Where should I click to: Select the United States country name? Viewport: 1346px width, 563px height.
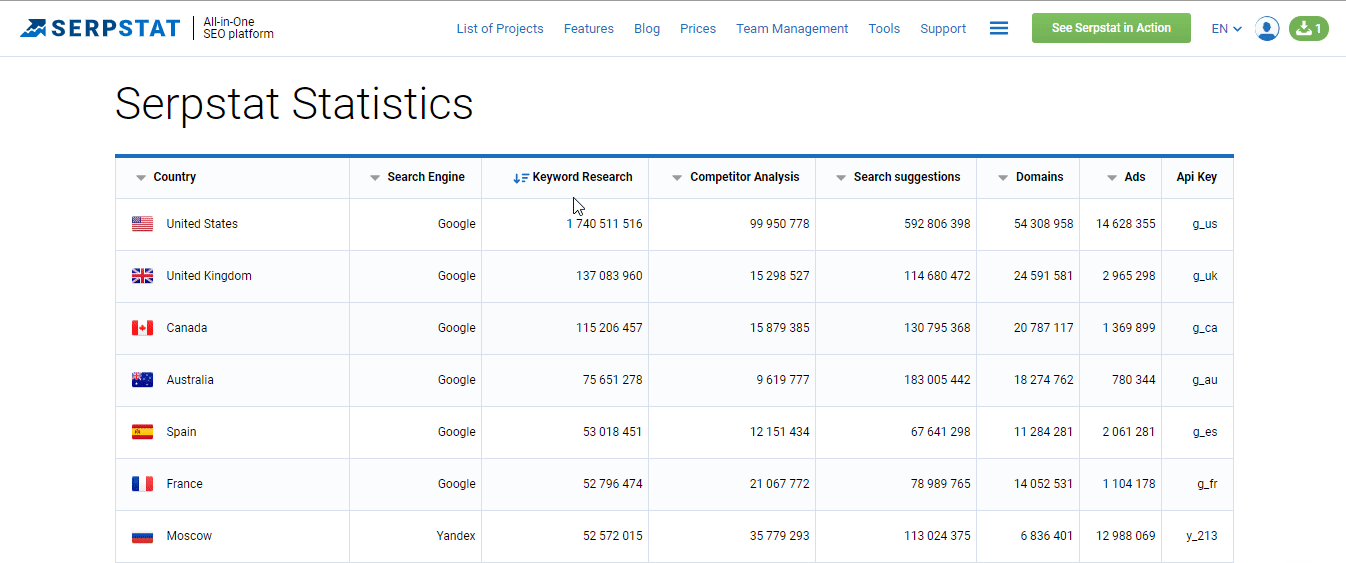[202, 224]
